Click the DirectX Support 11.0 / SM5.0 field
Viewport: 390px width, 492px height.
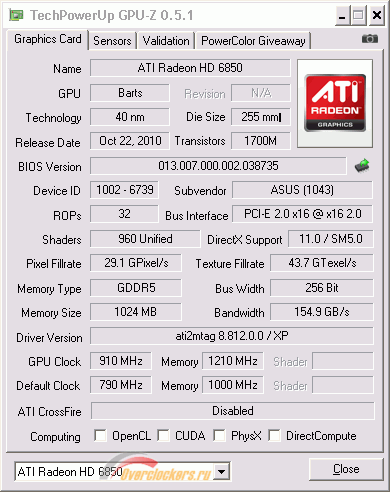(x=331, y=239)
